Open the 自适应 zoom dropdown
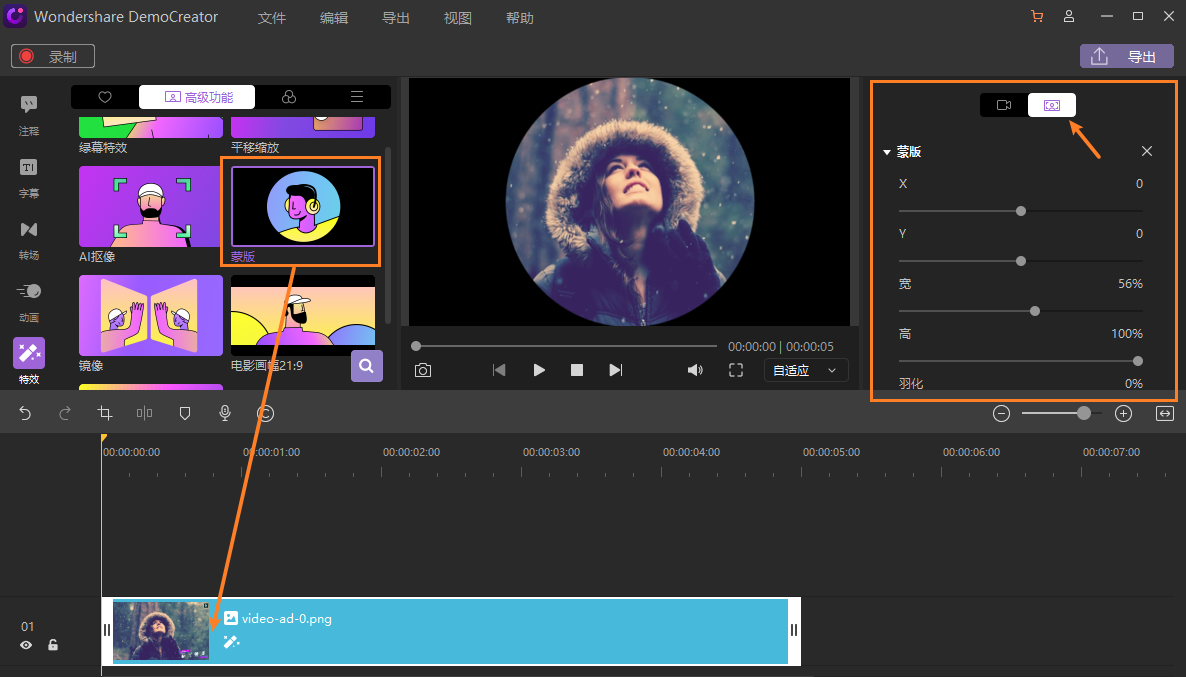 tap(805, 370)
